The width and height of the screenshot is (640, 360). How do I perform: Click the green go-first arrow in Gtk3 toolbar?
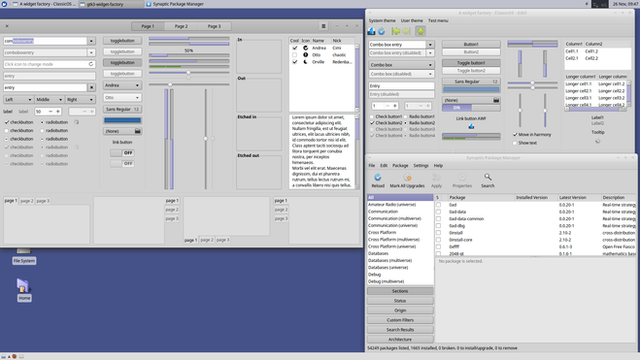396,31
